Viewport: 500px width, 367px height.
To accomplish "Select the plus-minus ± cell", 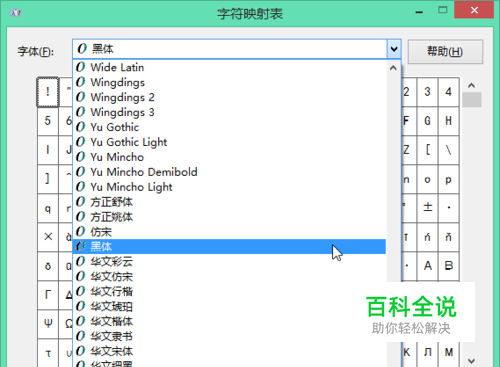I will tap(428, 208).
